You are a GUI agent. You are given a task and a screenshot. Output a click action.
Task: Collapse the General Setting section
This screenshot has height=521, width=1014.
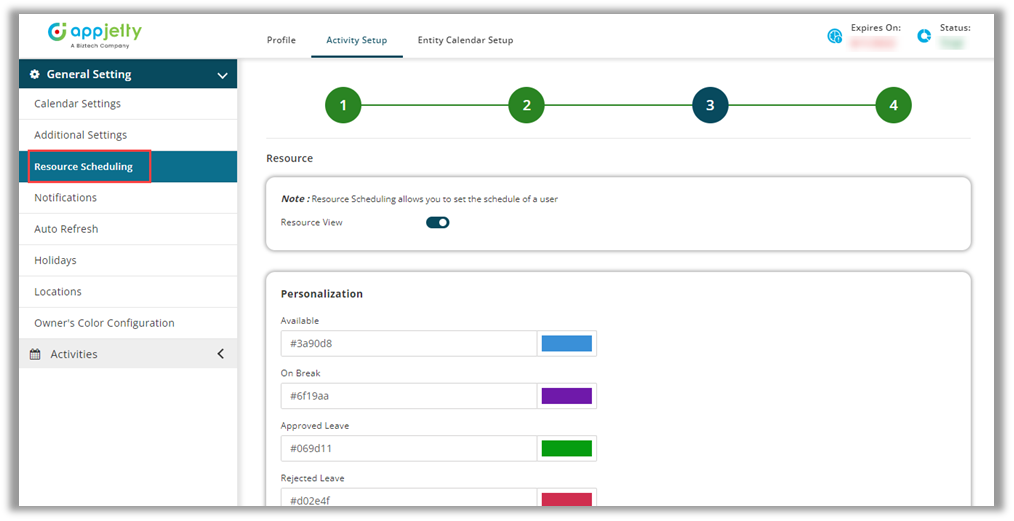222,75
